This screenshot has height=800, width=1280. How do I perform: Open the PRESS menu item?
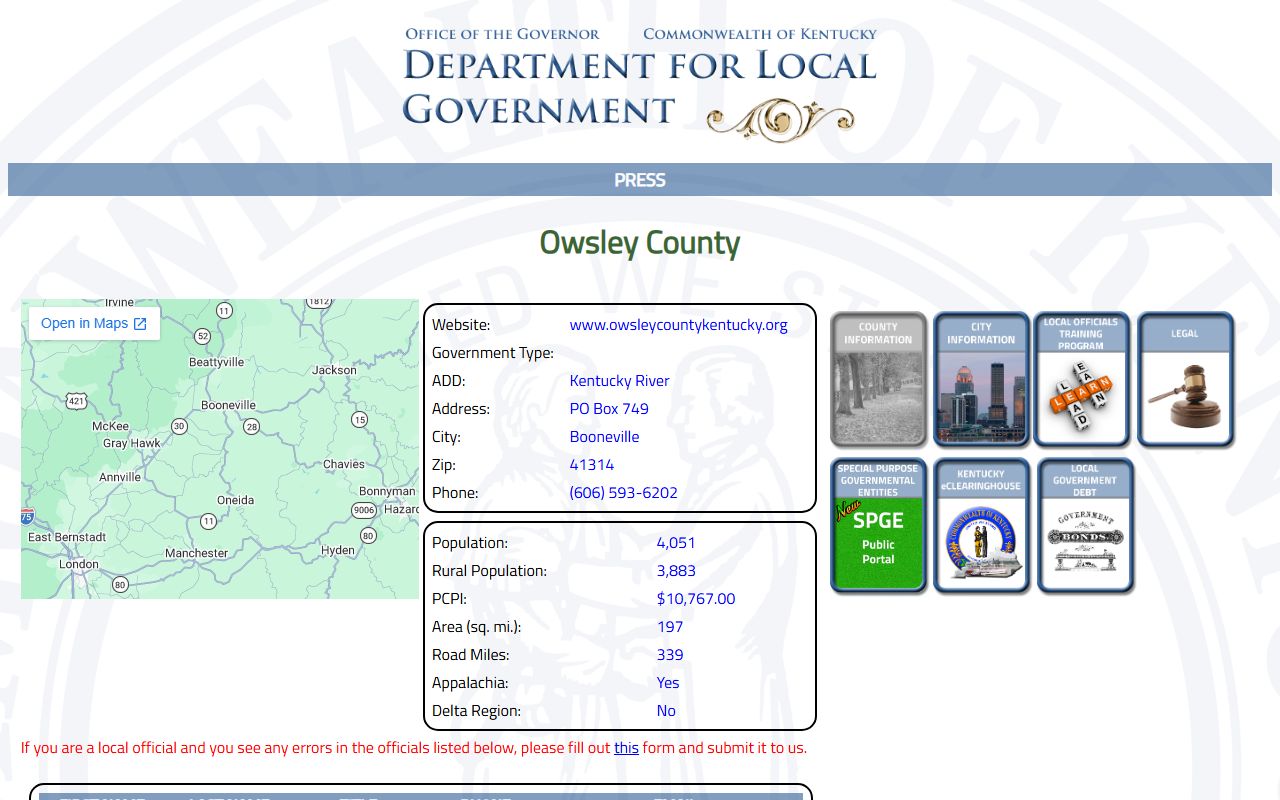[x=640, y=180]
